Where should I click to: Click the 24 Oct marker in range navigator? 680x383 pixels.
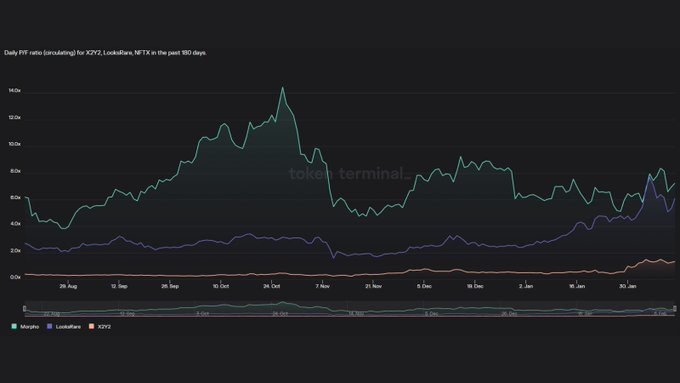(x=280, y=313)
